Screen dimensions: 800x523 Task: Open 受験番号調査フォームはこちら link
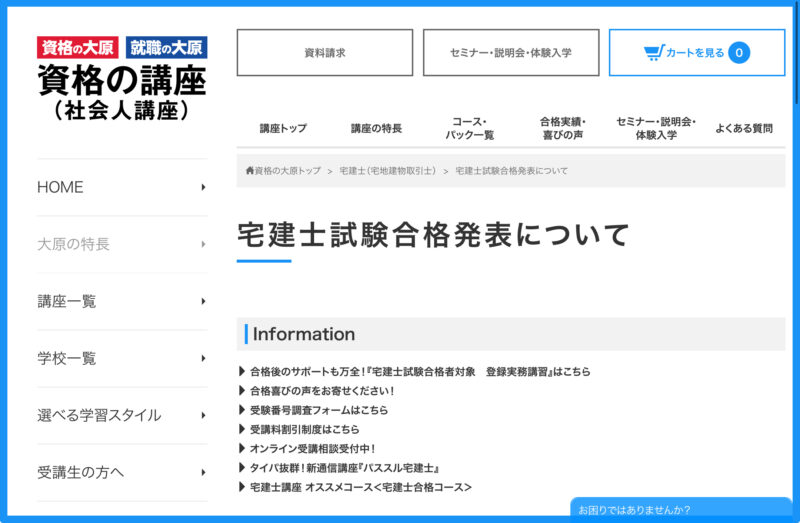(318, 410)
